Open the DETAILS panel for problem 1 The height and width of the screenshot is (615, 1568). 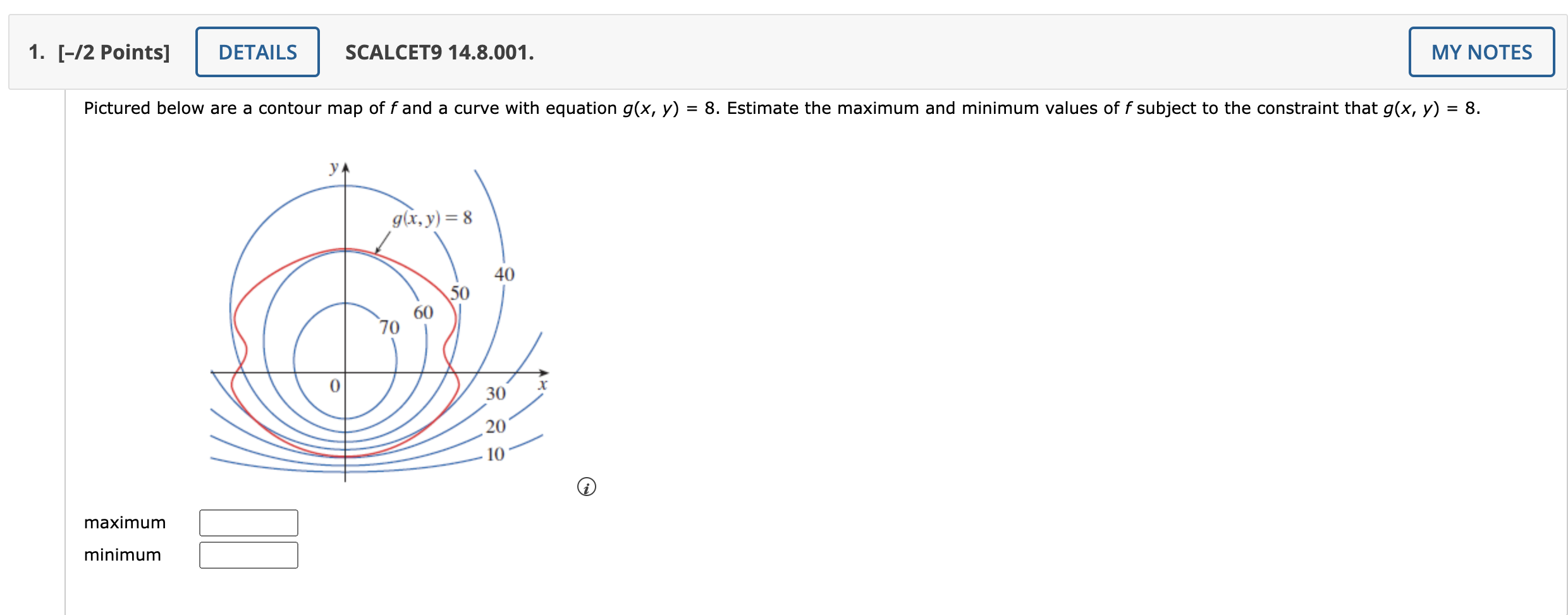[257, 52]
